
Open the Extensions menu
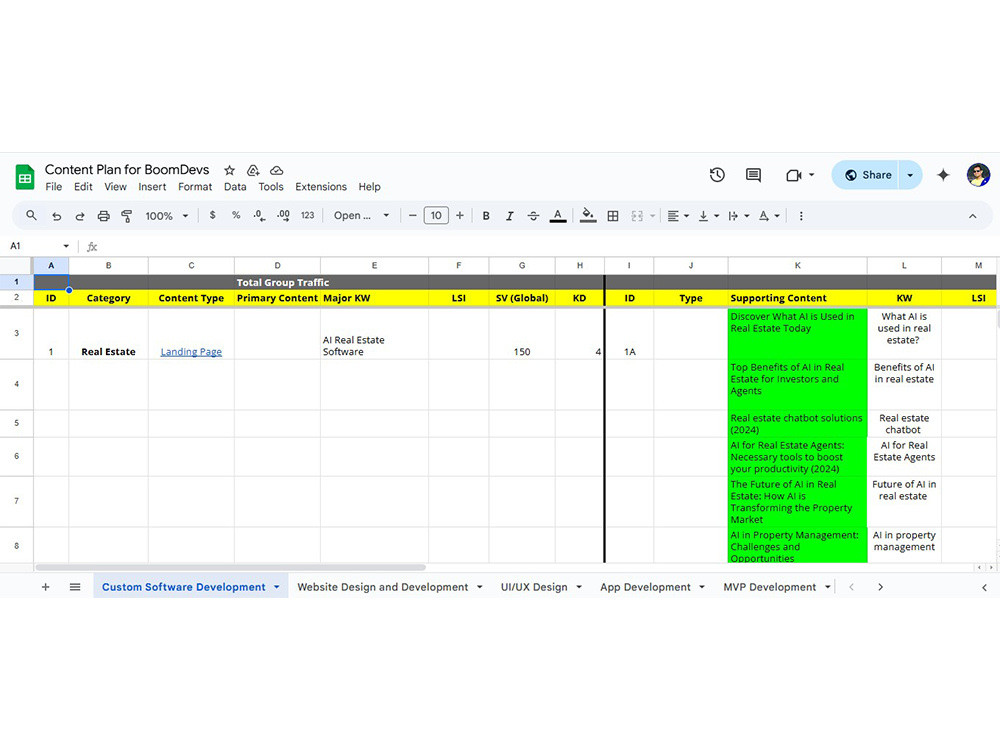[321, 187]
